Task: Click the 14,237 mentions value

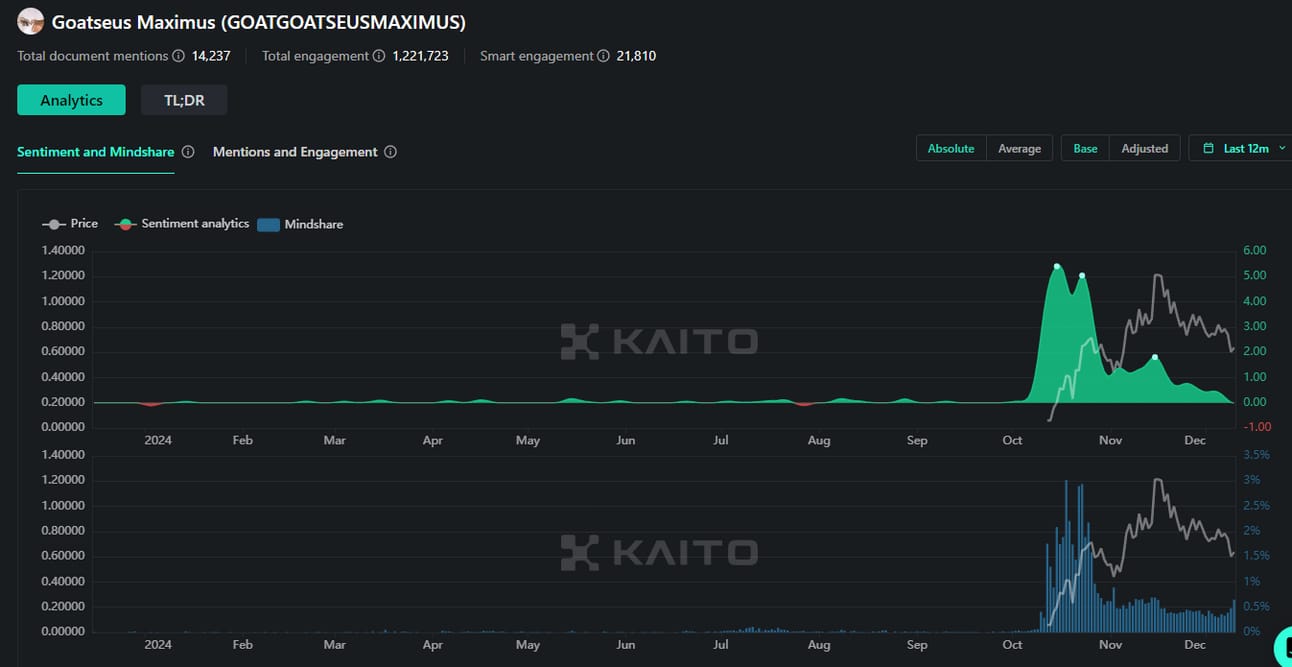Action: [211, 56]
